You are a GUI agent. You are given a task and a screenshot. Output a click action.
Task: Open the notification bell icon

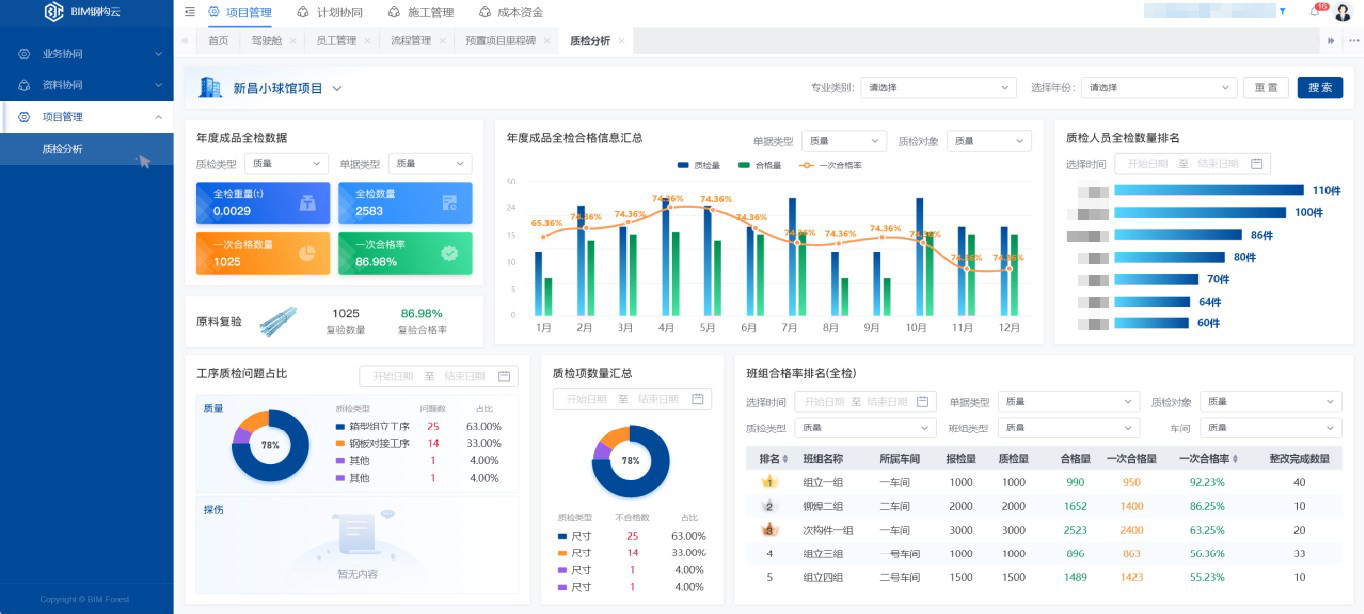tap(1315, 12)
